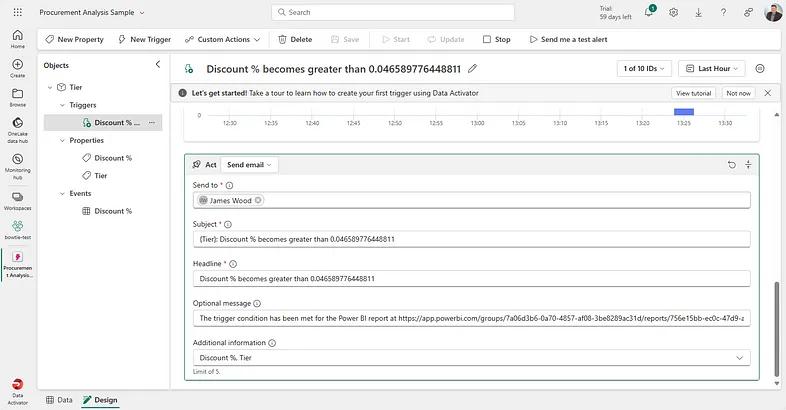The image size is (786, 410).
Task: Close the getting started banner
Action: pos(767,93)
